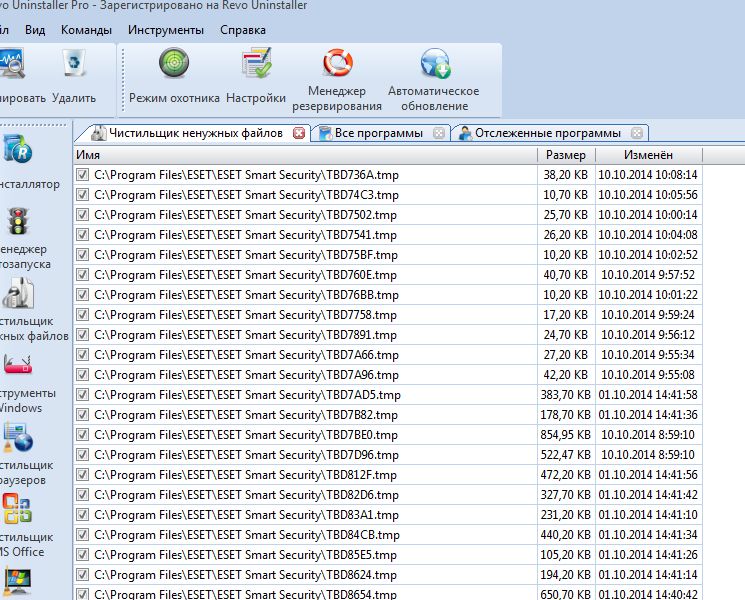Select the TBD8624.tmp file path
Screen dimensions: 745x600
pyautogui.click(x=245, y=575)
